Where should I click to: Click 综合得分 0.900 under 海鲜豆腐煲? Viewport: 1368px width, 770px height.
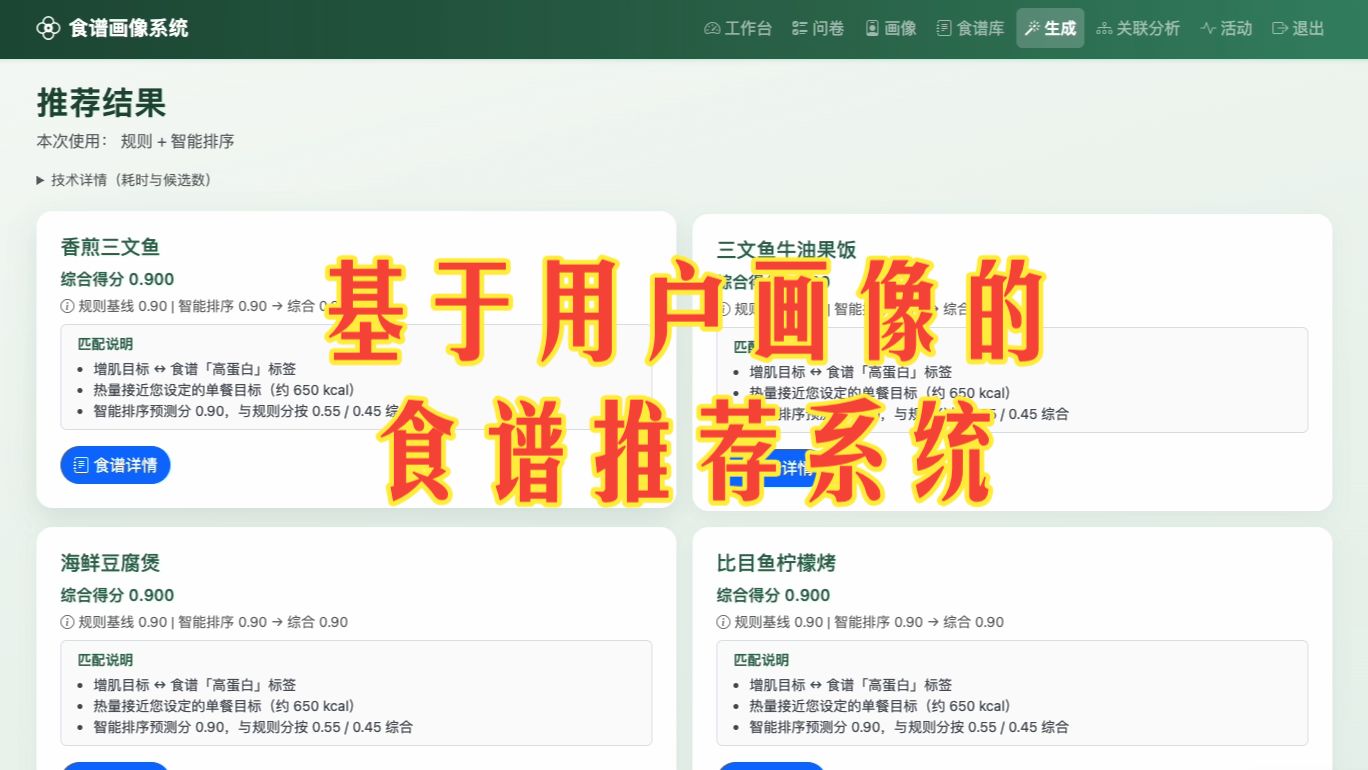[117, 595]
